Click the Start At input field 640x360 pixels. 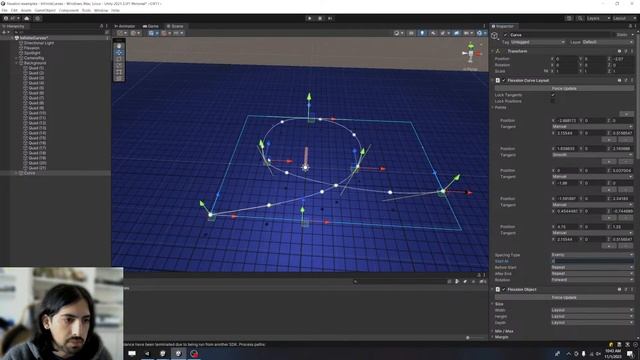[592, 261]
